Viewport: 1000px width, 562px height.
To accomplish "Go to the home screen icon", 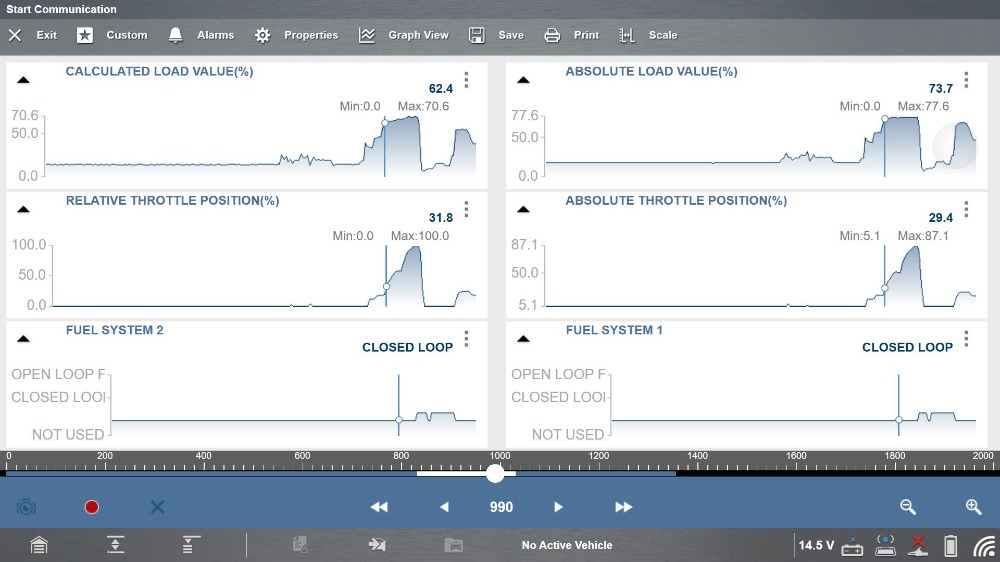I will [x=38, y=545].
